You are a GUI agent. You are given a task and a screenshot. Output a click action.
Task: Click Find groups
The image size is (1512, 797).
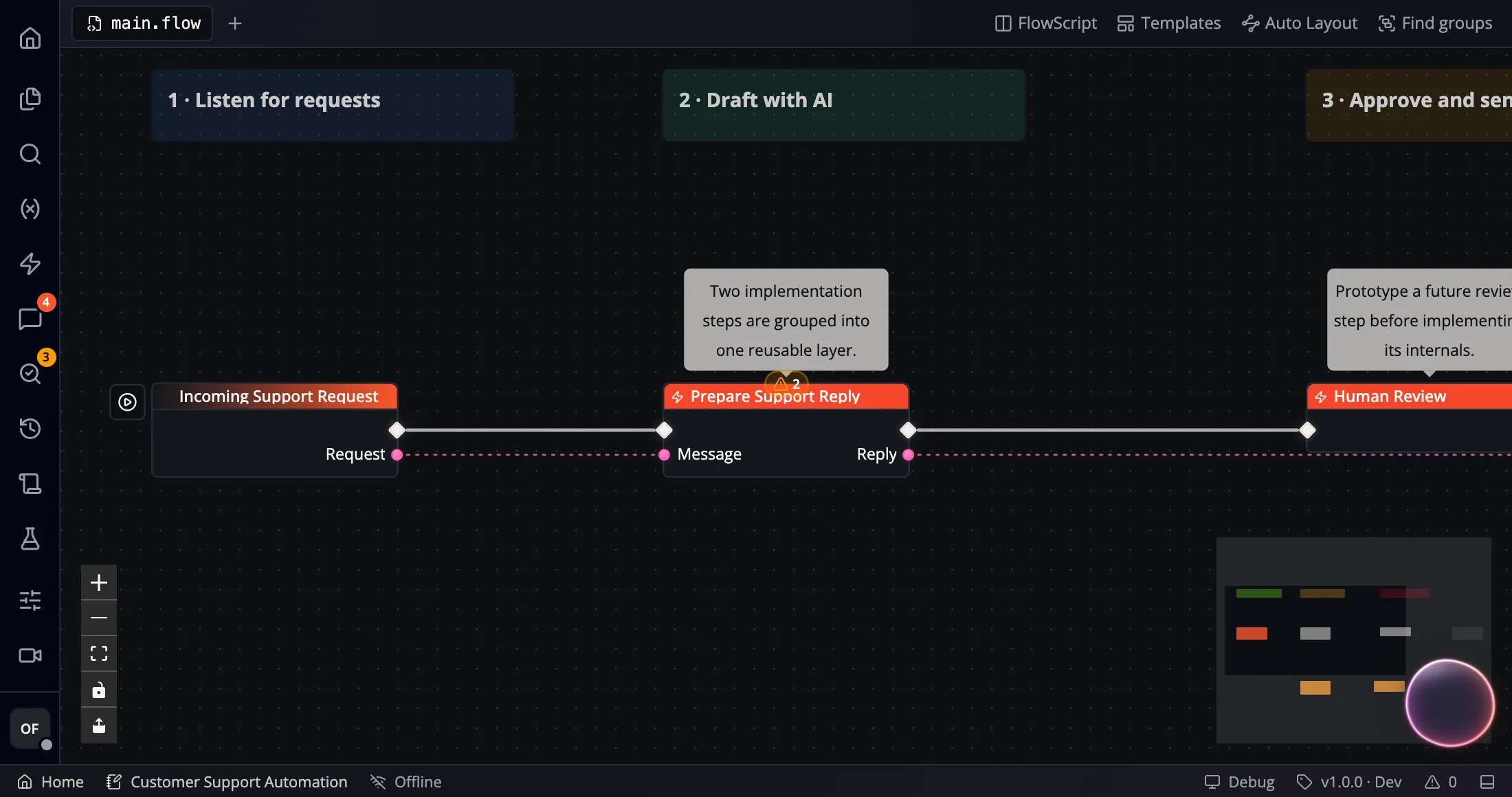[x=1436, y=23]
